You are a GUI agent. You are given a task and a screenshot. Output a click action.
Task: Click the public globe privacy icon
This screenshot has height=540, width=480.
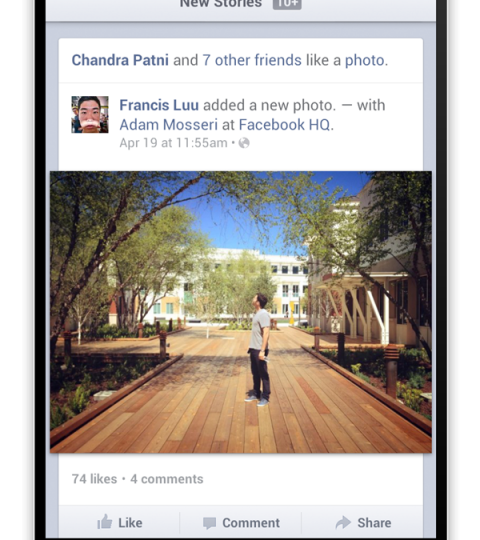pyautogui.click(x=244, y=143)
